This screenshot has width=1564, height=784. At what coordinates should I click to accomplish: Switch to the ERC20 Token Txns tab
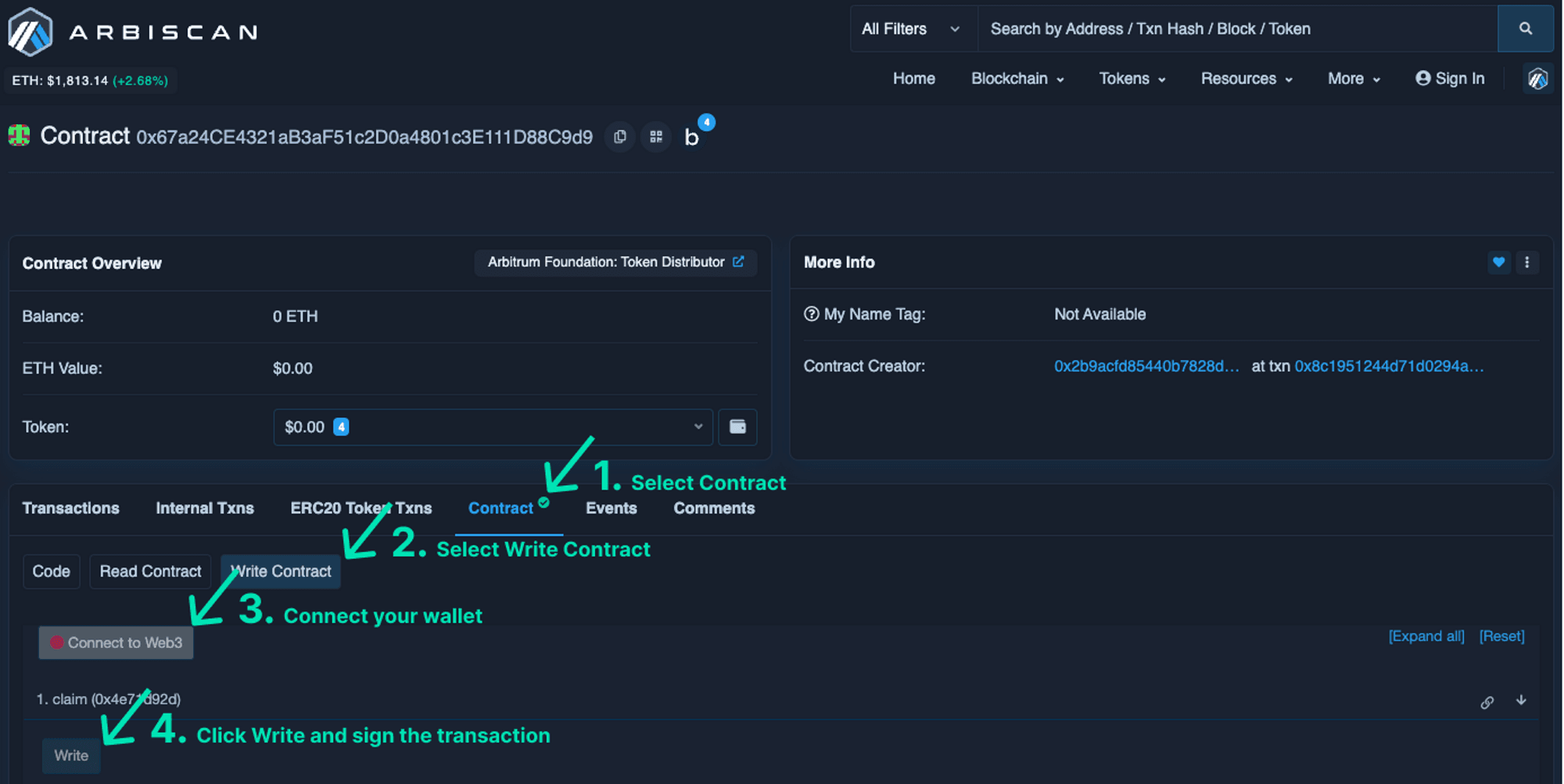point(361,507)
